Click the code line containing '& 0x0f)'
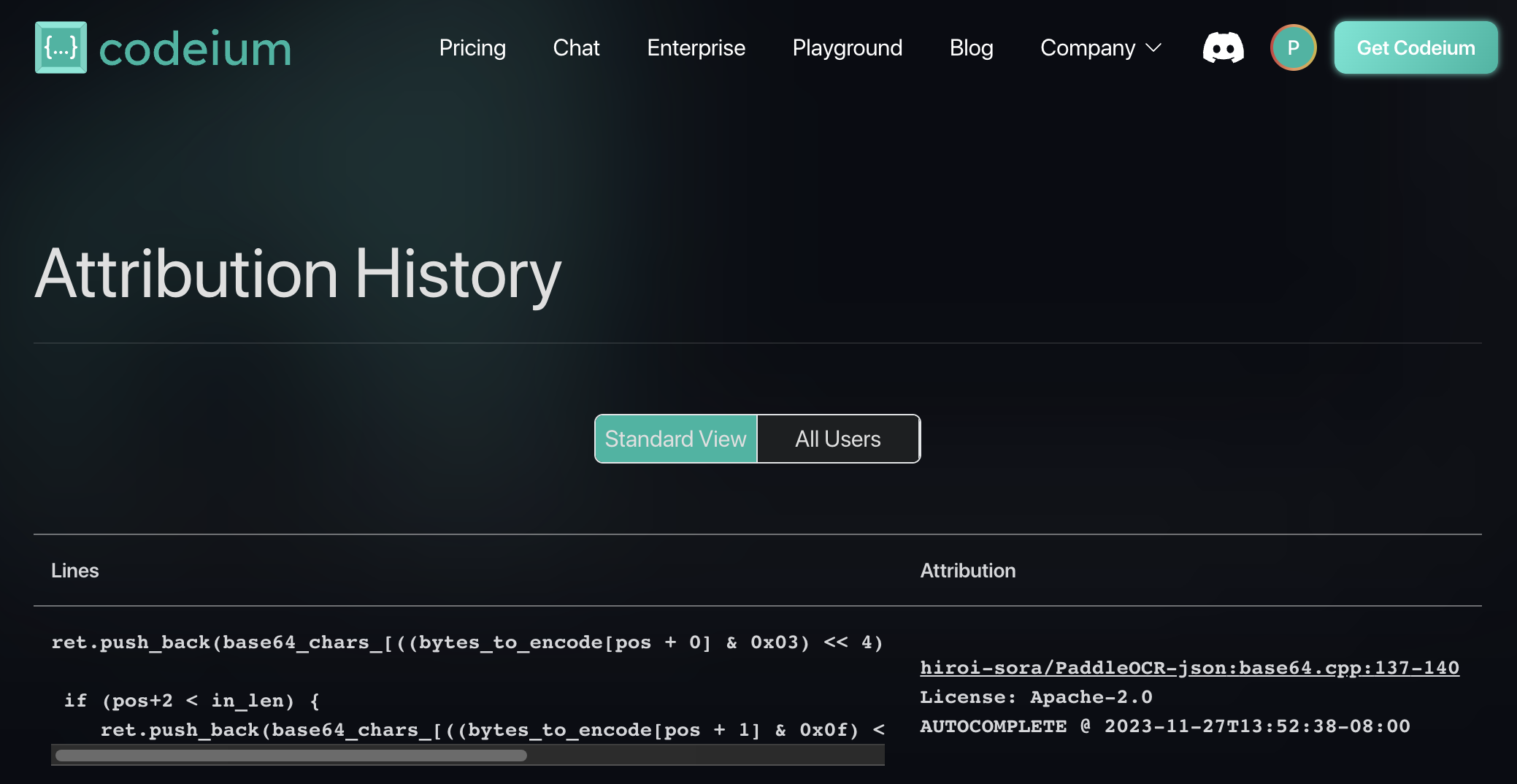1517x784 pixels. (x=492, y=730)
